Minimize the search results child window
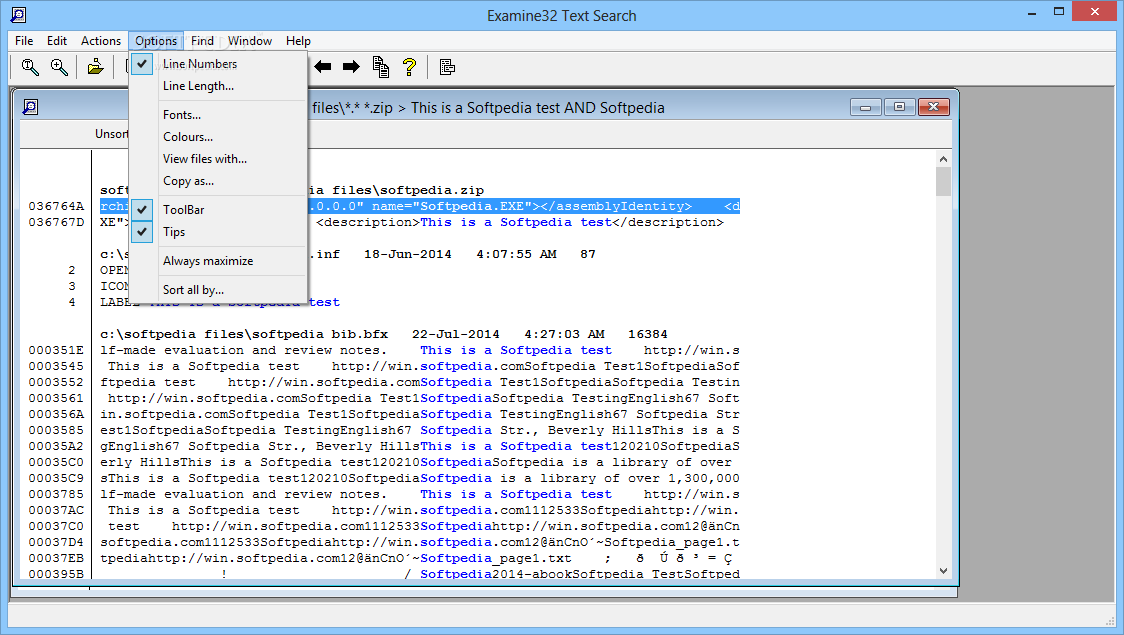1124x635 pixels. tap(866, 107)
